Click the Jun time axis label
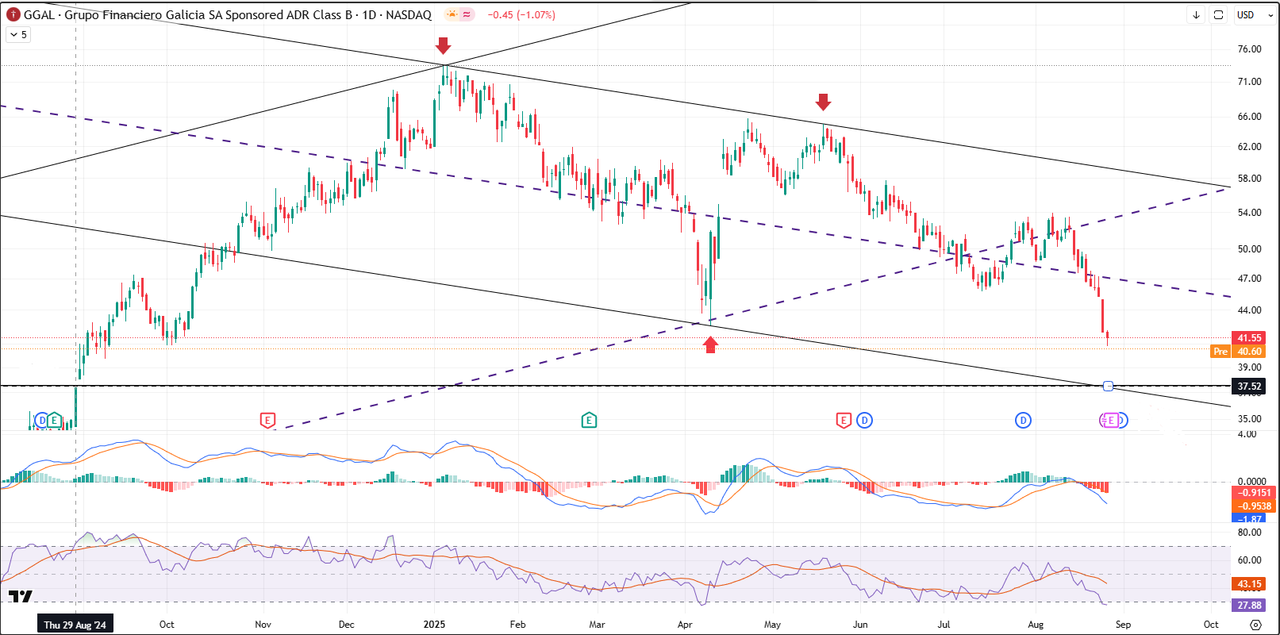The width and height of the screenshot is (1280, 635). click(860, 624)
